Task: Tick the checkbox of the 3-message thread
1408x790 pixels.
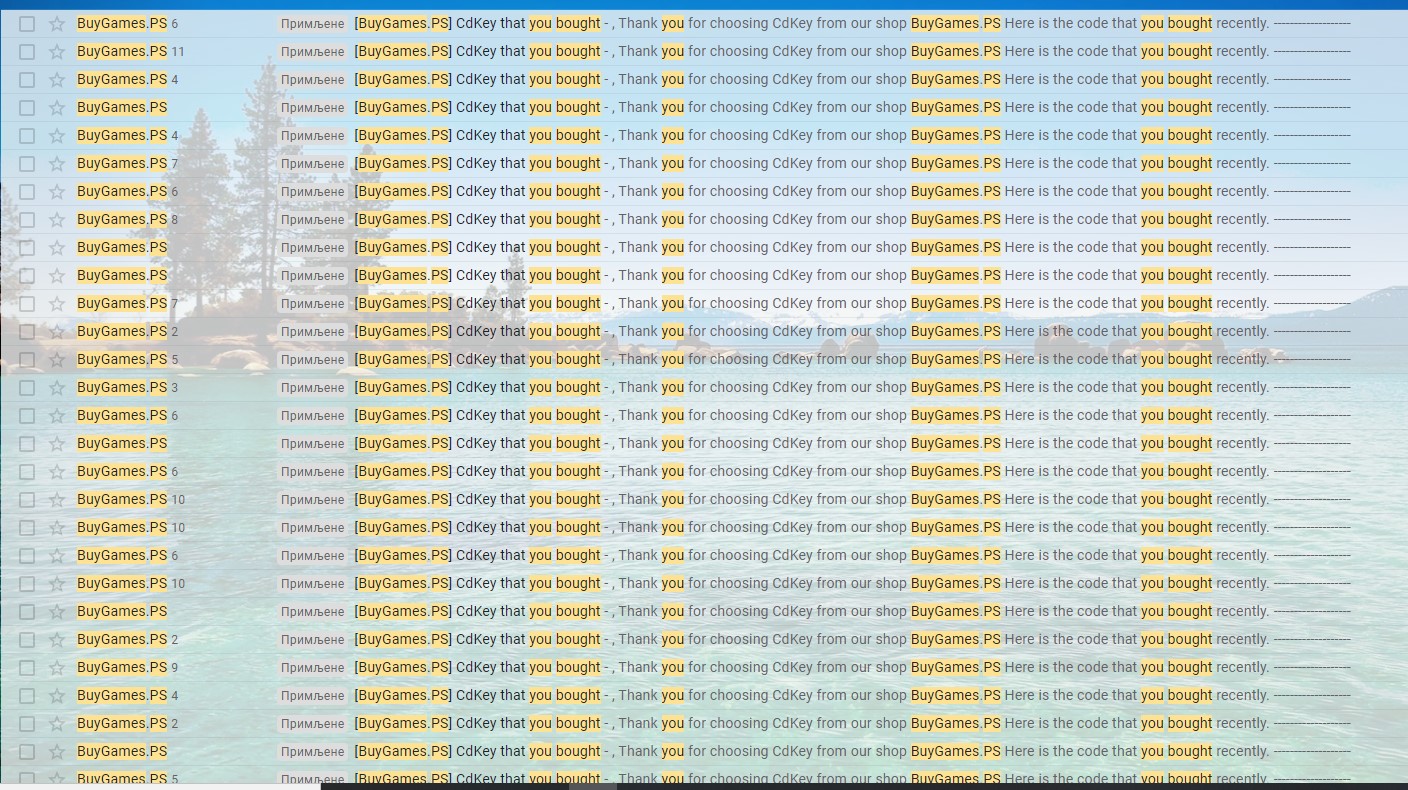Action: [27, 387]
